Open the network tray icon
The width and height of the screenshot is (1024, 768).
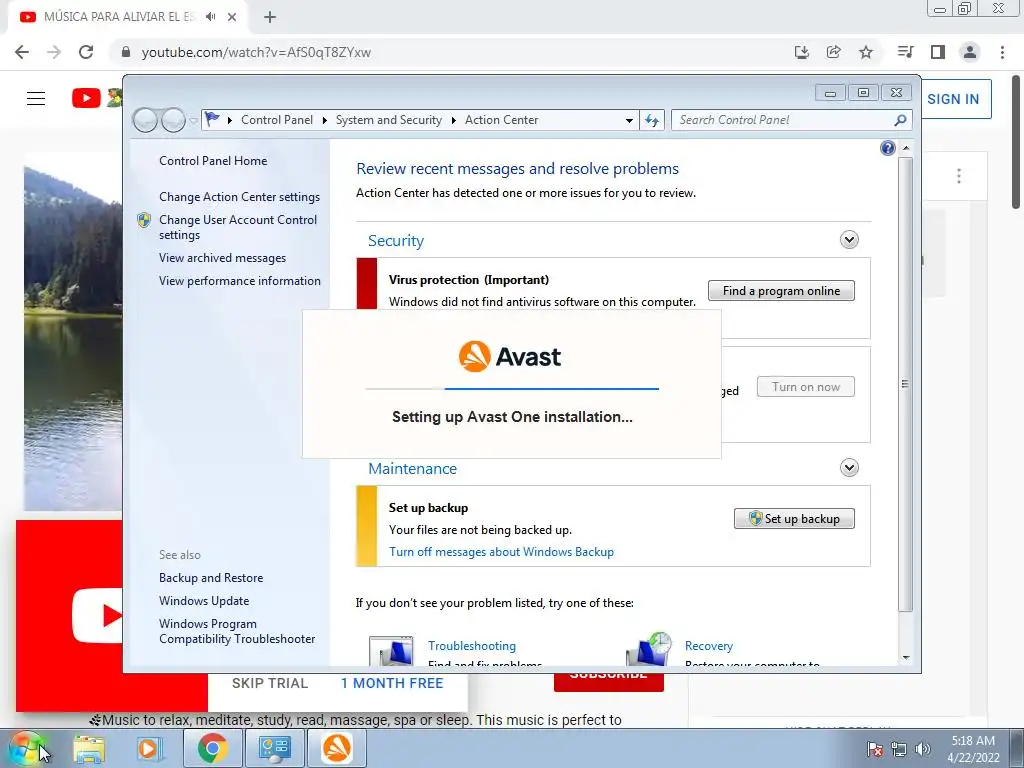(899, 749)
